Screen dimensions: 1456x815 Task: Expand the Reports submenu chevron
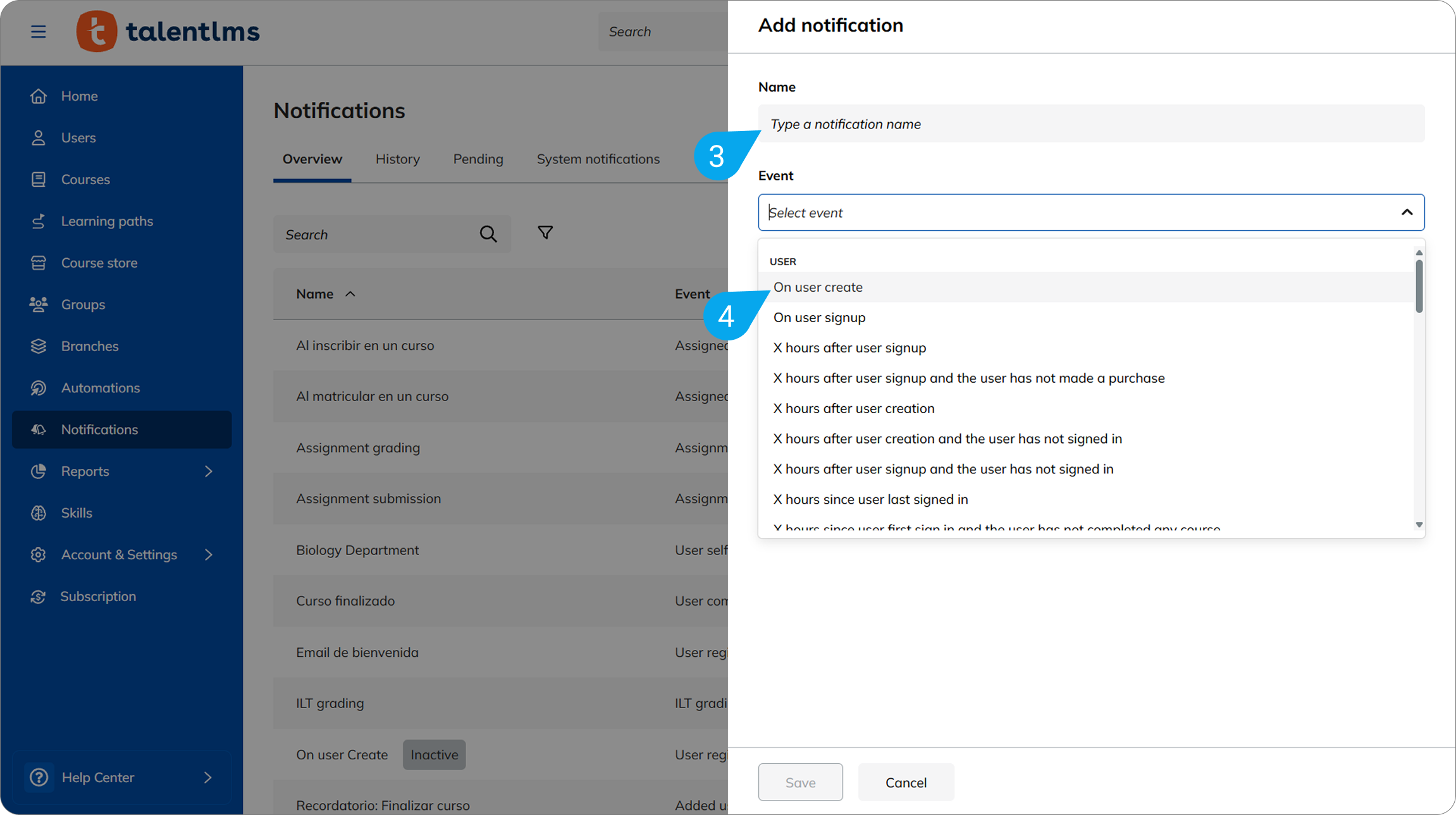208,471
